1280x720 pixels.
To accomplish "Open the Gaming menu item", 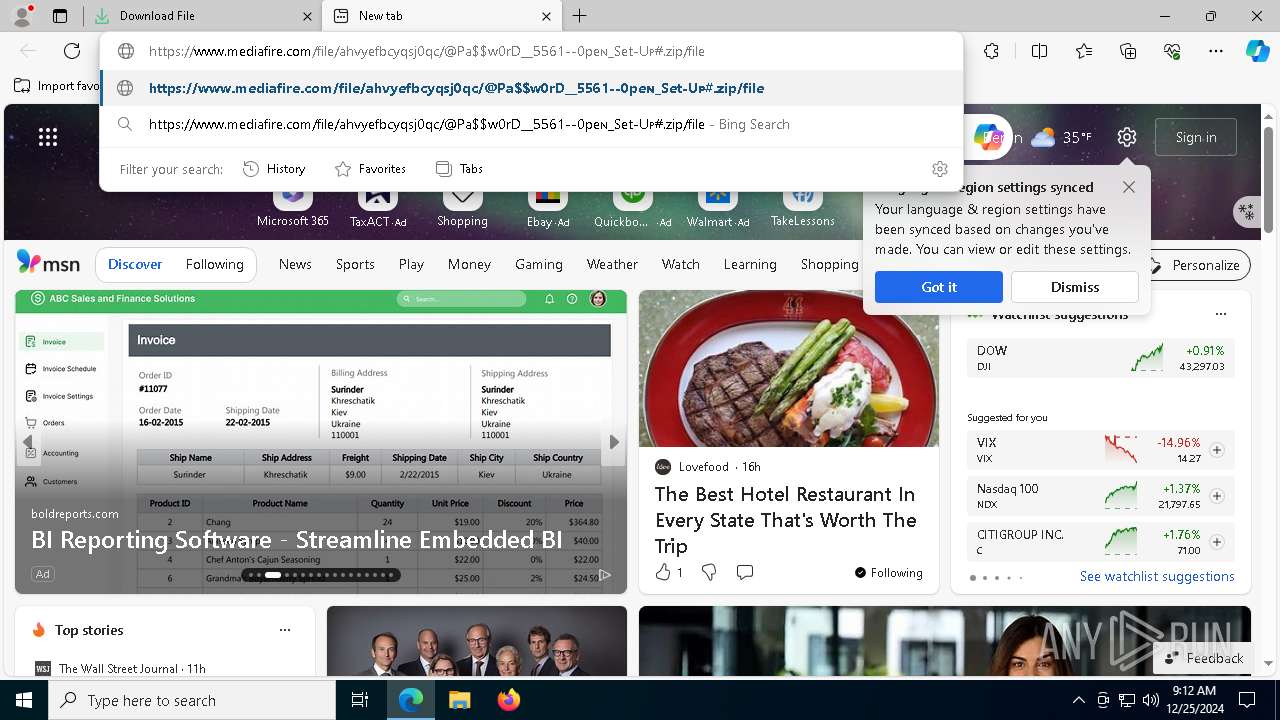I will (x=539, y=264).
